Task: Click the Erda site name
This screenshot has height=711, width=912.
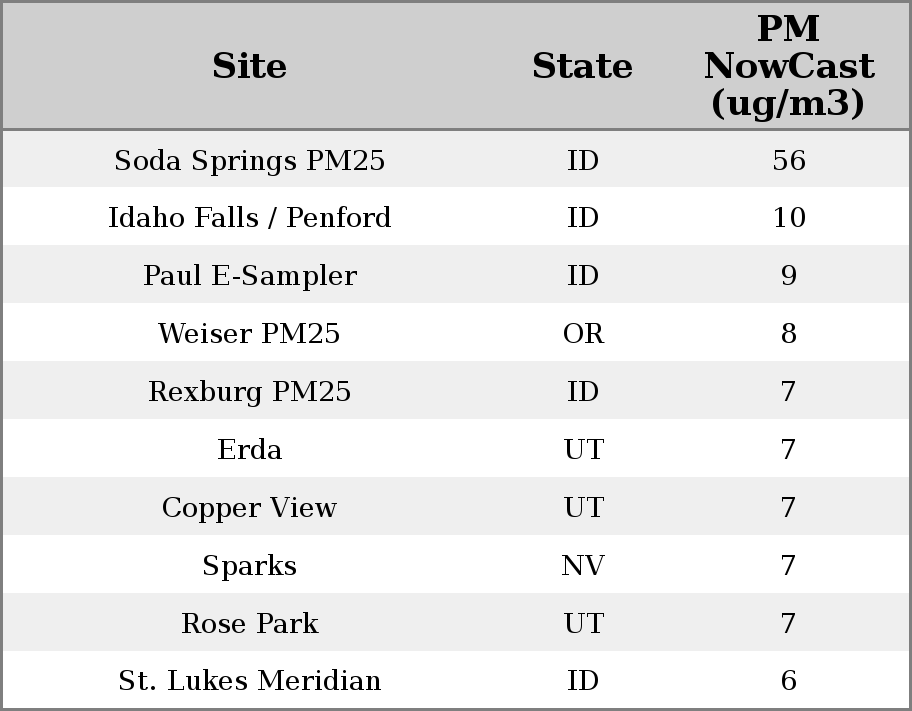Action: [x=249, y=450]
